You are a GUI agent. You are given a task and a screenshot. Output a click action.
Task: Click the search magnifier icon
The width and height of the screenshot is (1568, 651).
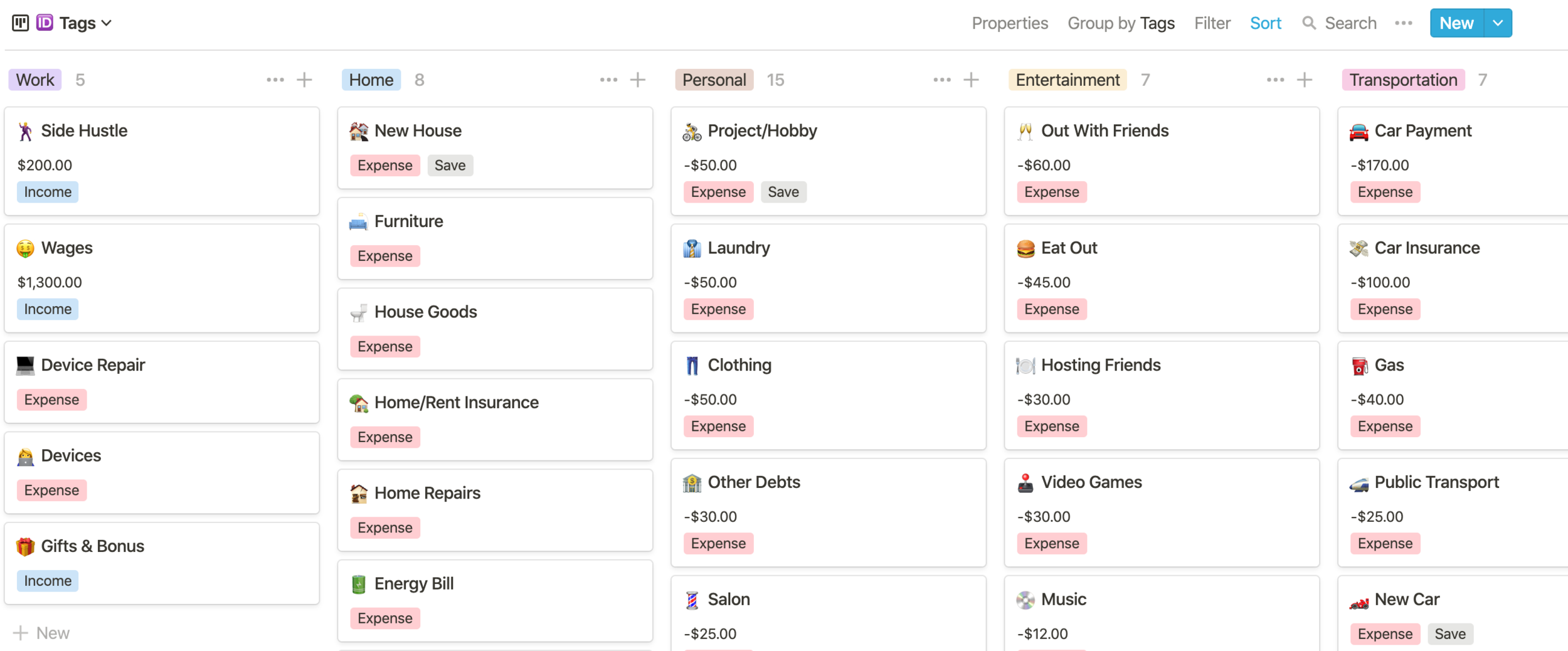pos(1308,23)
